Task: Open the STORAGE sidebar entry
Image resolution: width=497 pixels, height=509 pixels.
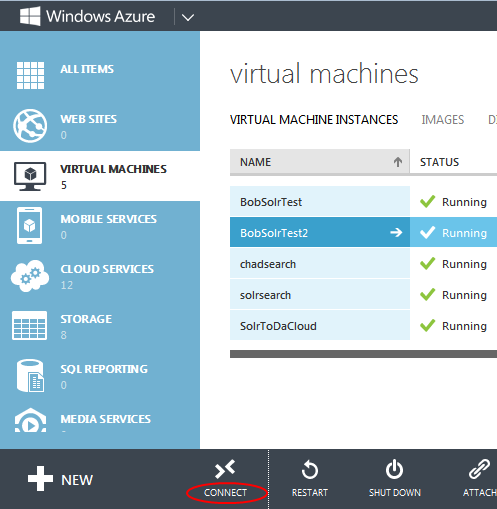Action: click(100, 326)
